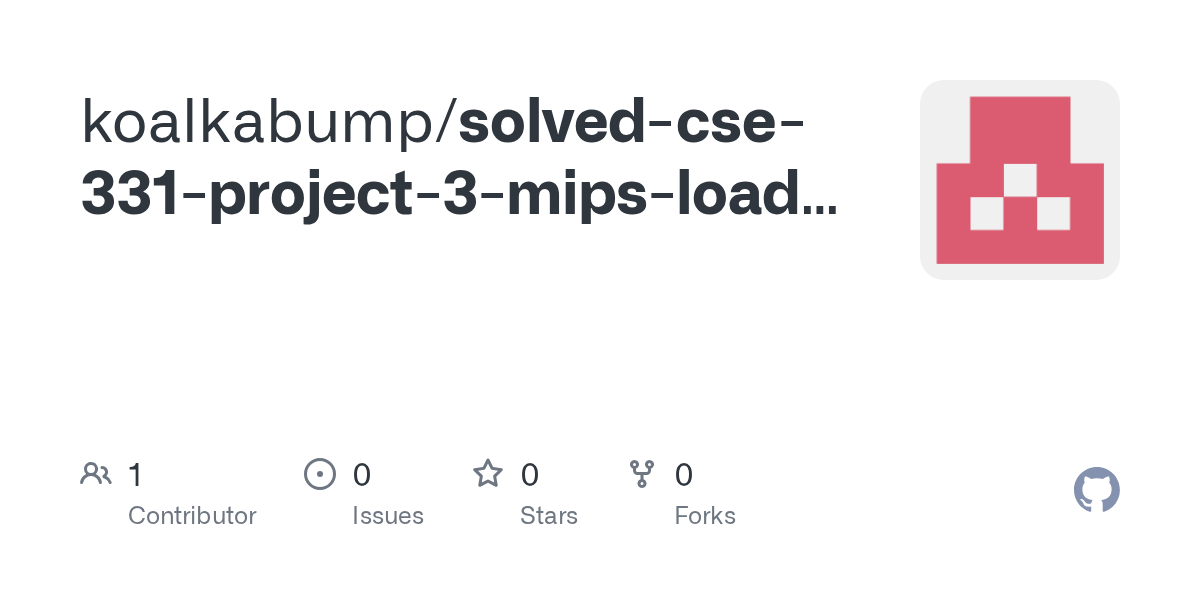The image size is (1200, 600).
Task: Click the truncated title ellipsis
Action: [x=820, y=210]
